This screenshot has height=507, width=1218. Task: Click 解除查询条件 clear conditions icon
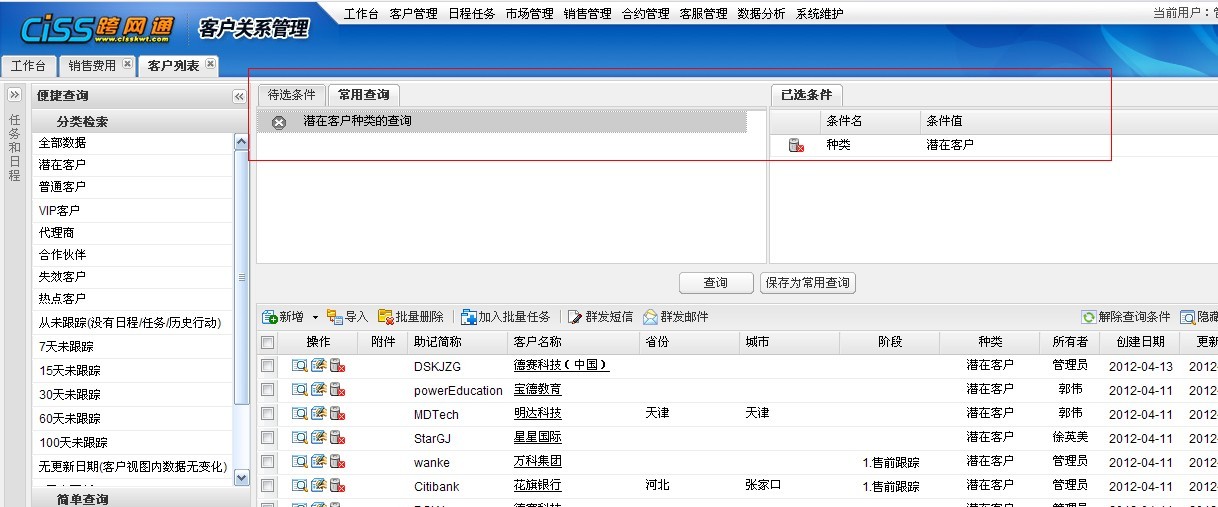pos(1088,317)
